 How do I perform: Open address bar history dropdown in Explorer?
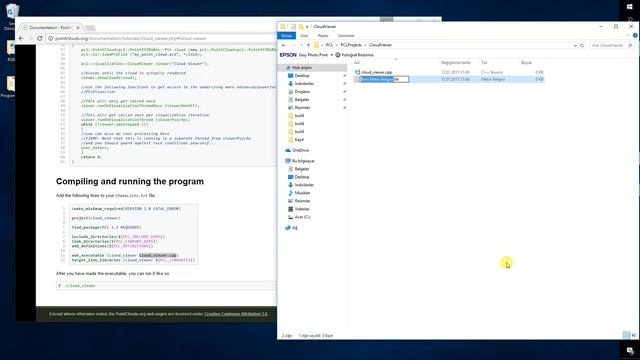point(575,45)
